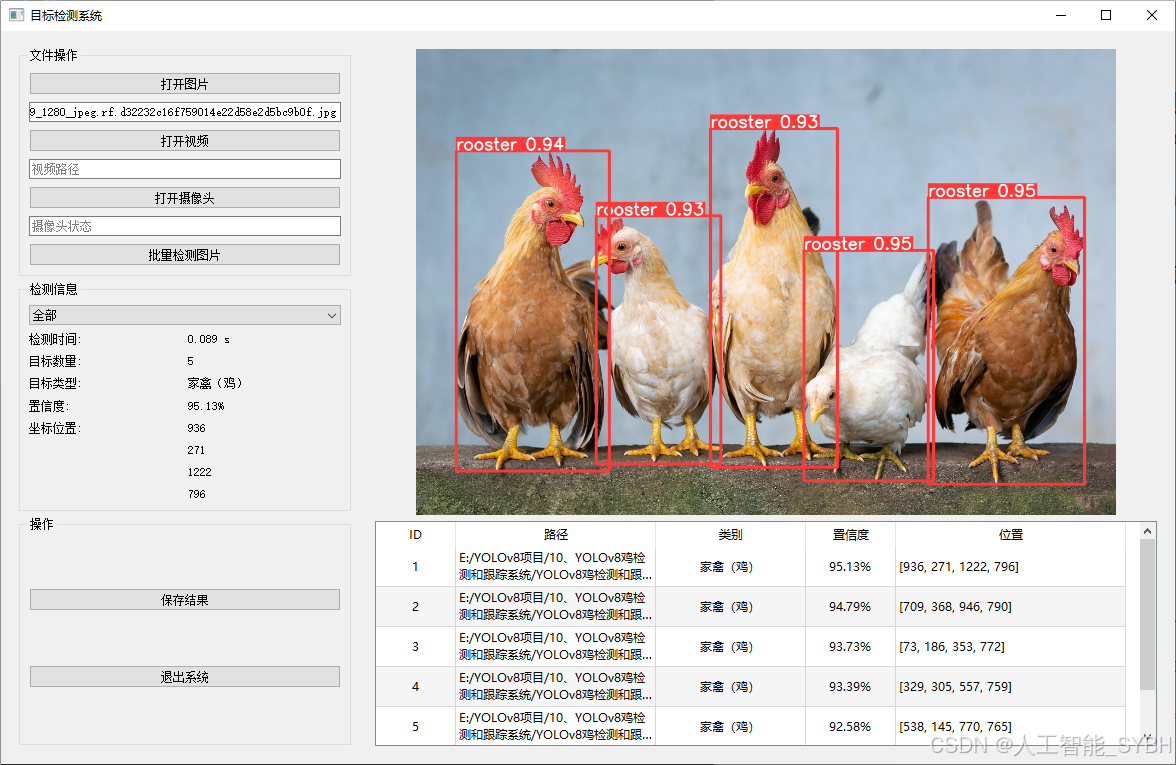The image size is (1176, 765).
Task: Start batch detection with 批量检测图片
Action: click(184, 254)
